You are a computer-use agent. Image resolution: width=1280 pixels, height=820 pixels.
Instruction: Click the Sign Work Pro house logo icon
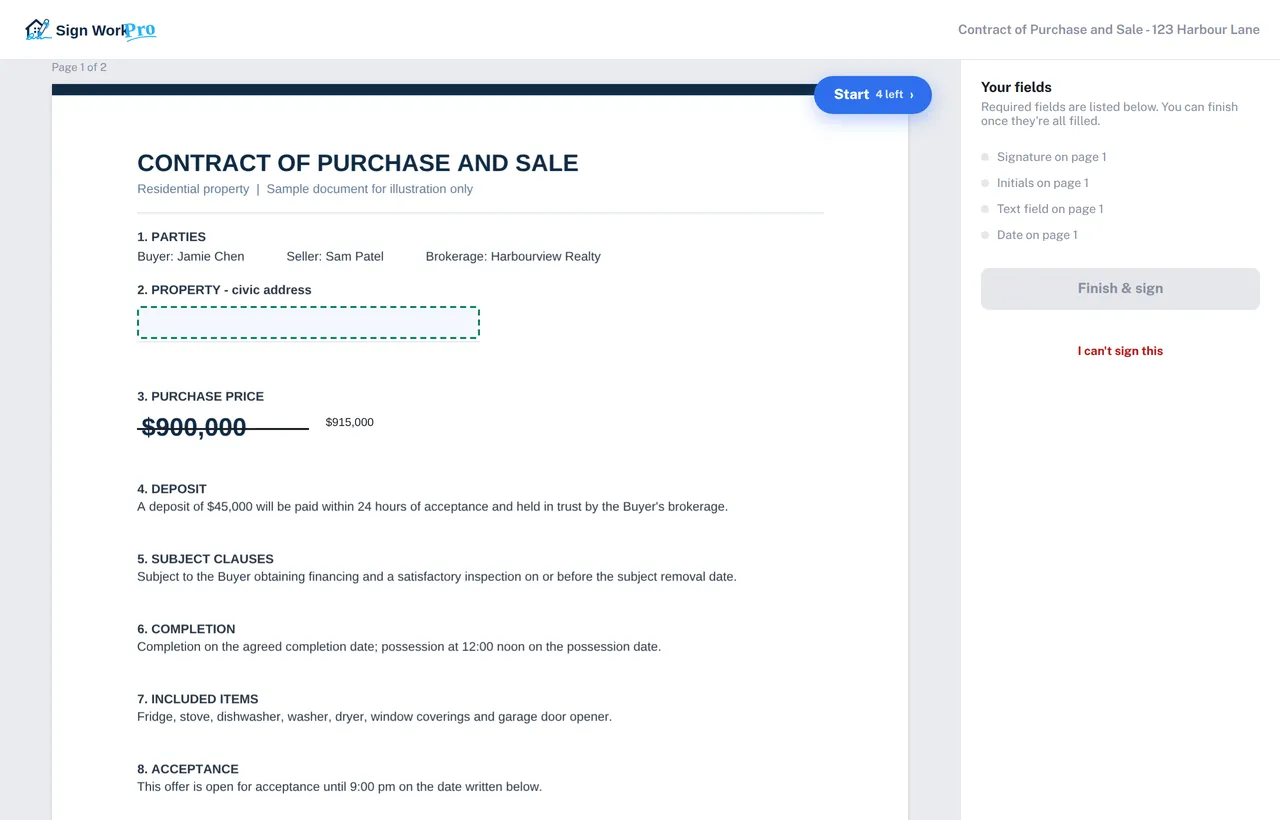tap(37, 29)
